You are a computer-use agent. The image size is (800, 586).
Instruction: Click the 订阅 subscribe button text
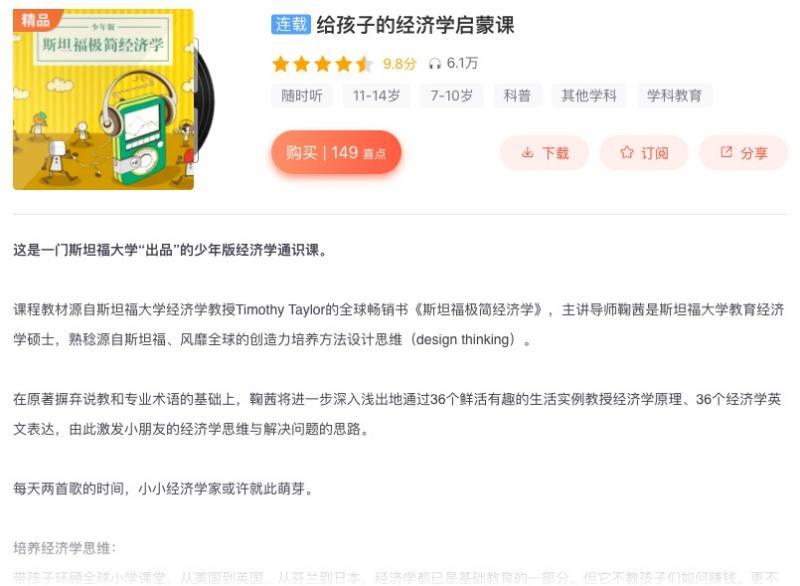(x=655, y=153)
